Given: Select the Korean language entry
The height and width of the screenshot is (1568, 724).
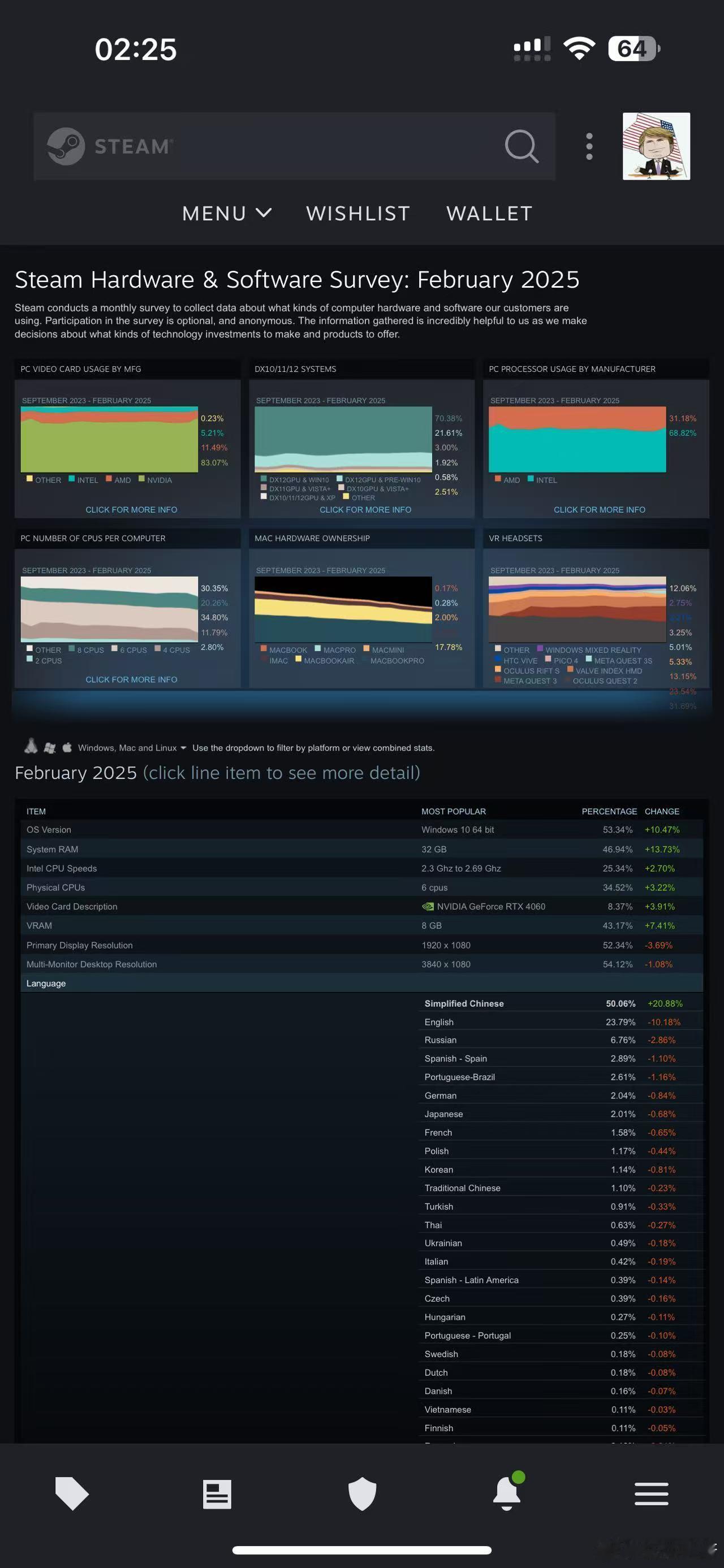Looking at the screenshot, I should coord(561,1169).
